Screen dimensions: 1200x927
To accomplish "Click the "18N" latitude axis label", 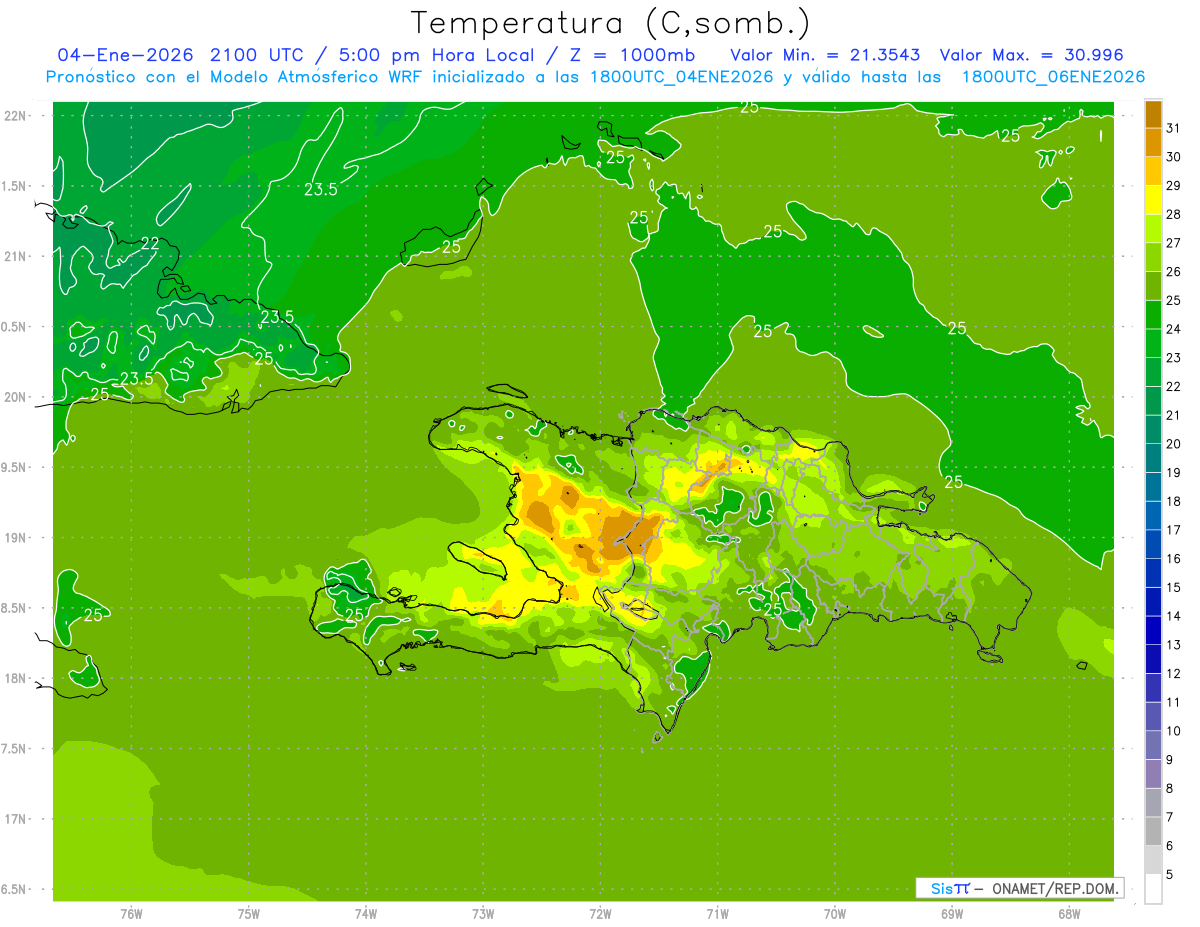I will pyautogui.click(x=15, y=678).
